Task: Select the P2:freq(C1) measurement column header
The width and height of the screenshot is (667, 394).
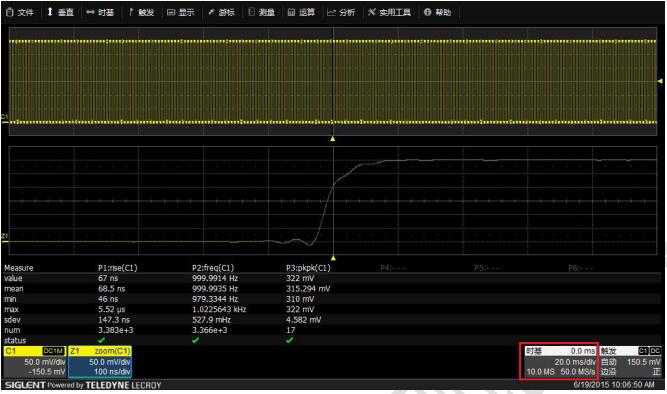Action: 213,268
